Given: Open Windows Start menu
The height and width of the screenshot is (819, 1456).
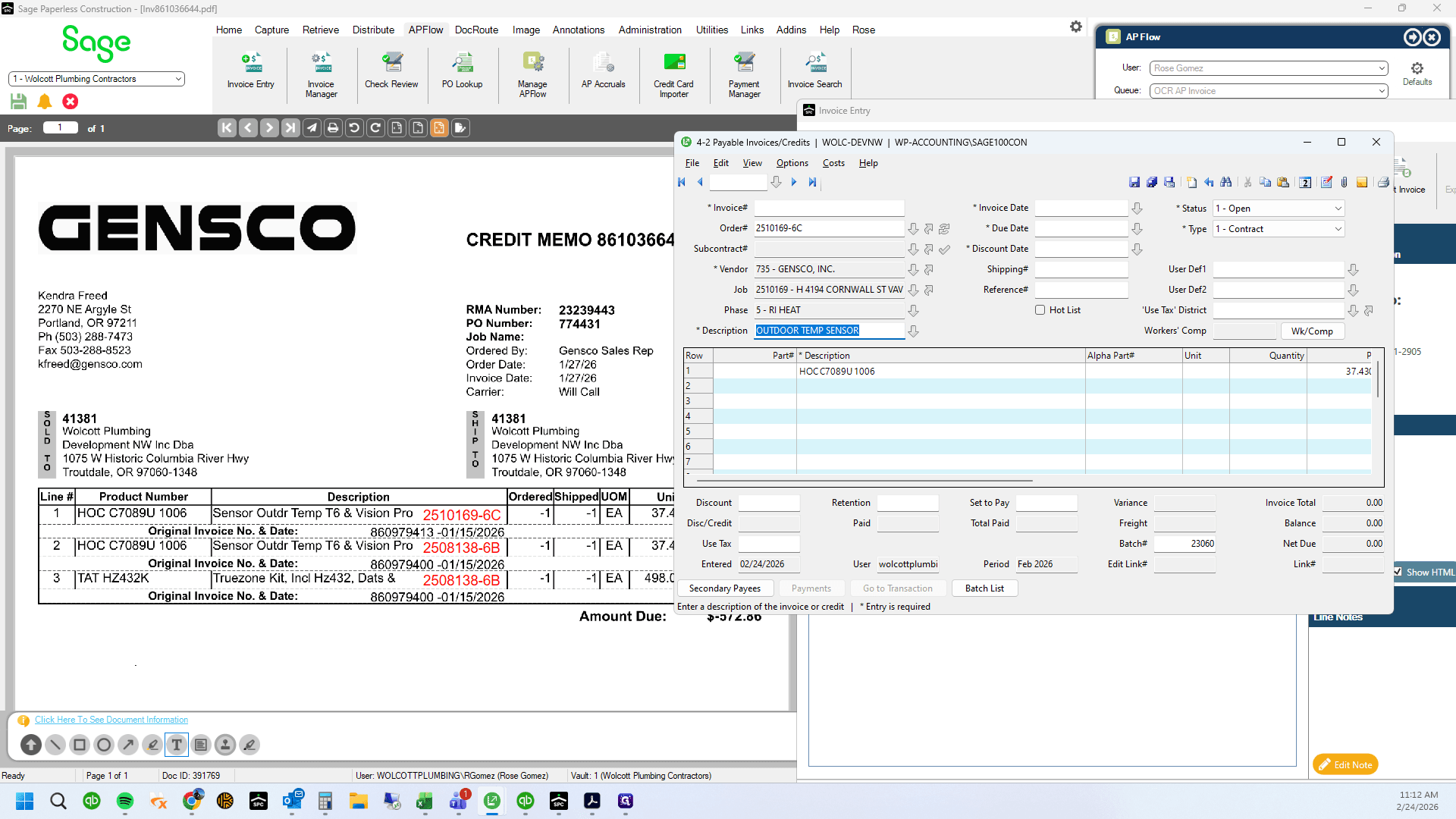Looking at the screenshot, I should (25, 801).
